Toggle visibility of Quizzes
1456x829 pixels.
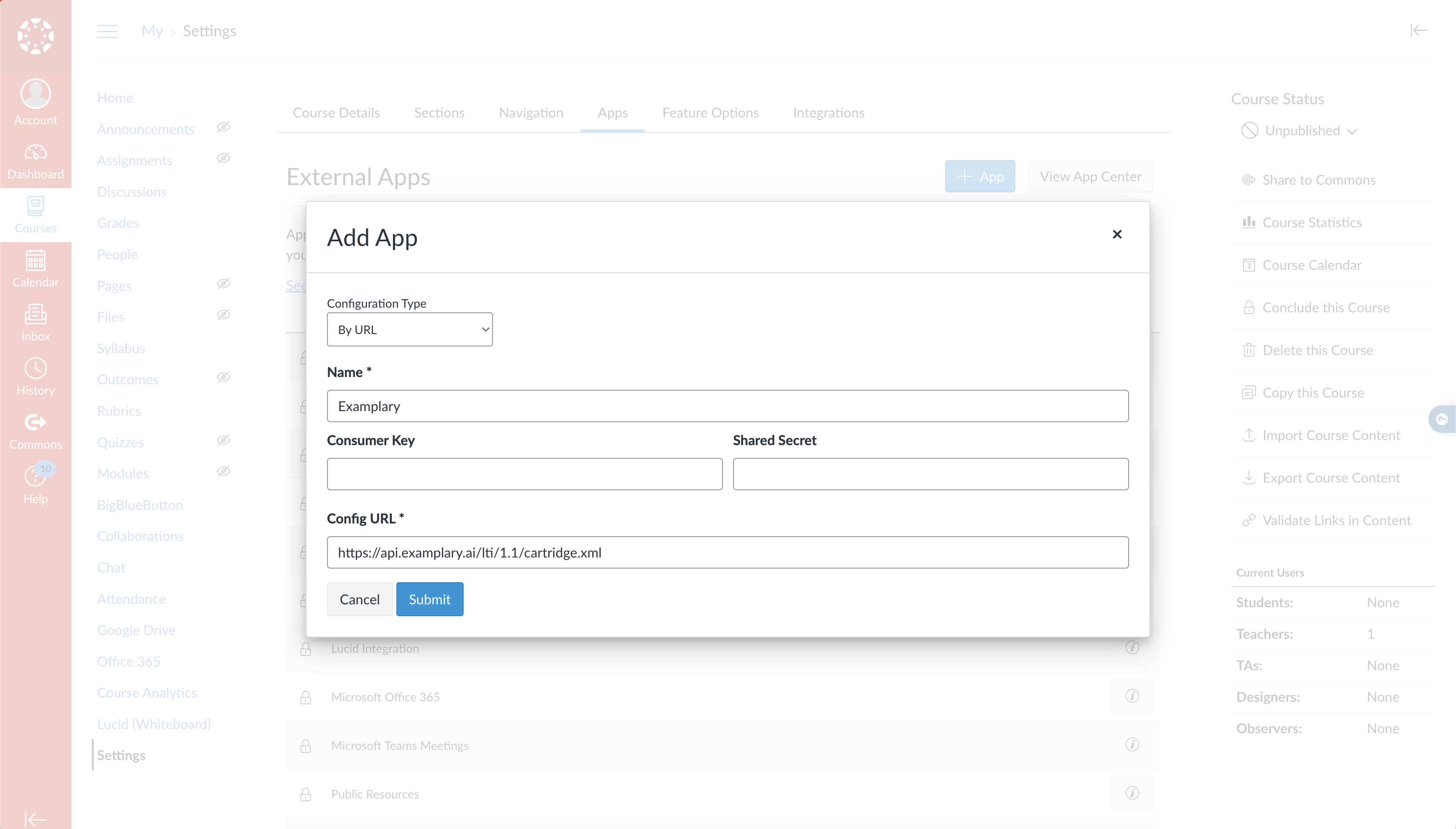[x=224, y=440]
